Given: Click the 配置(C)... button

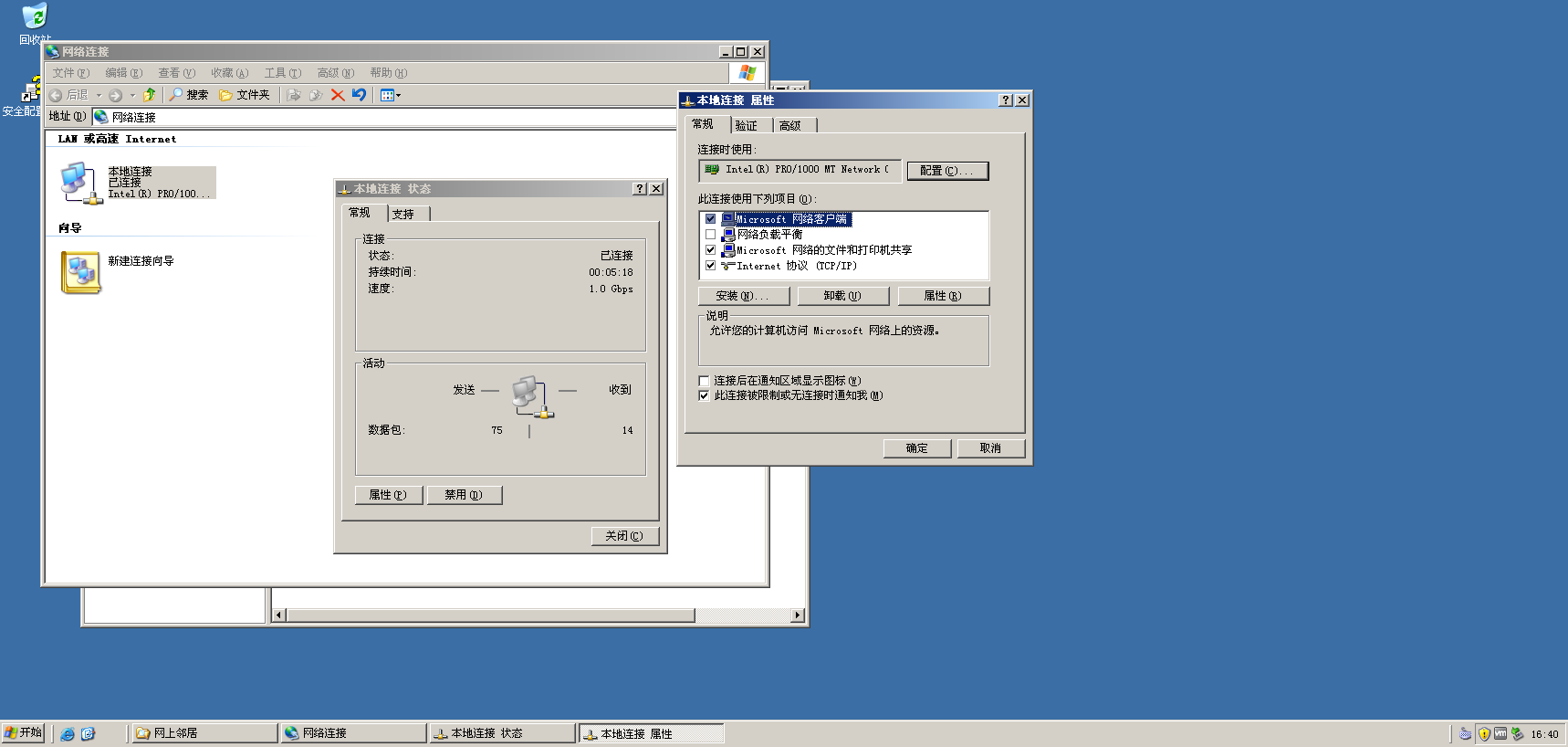Looking at the screenshot, I should click(x=947, y=171).
